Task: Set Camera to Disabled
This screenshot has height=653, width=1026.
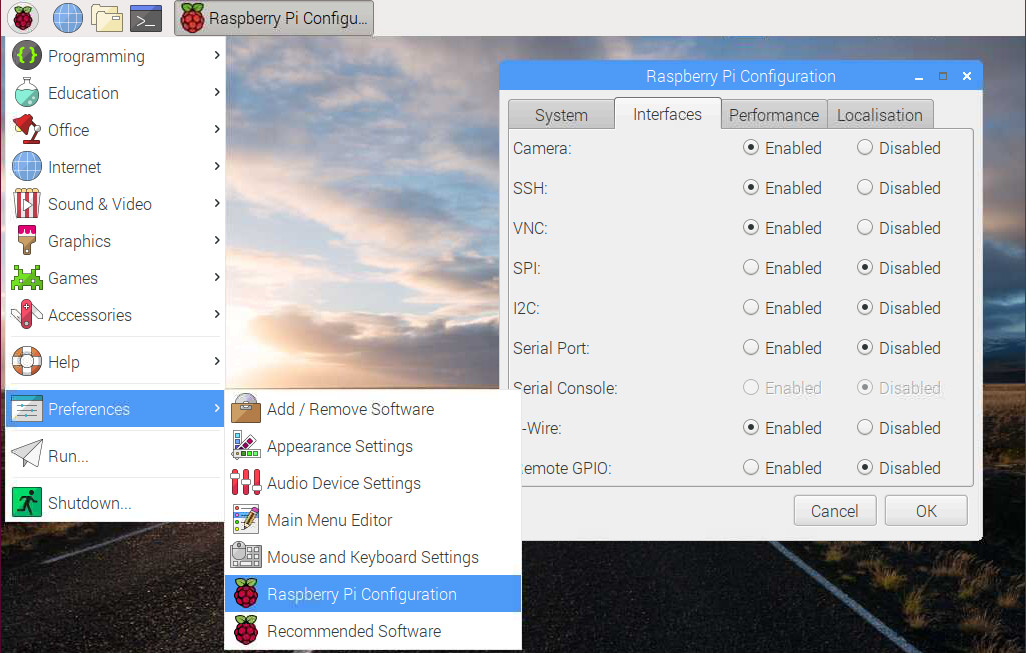Action: click(865, 147)
